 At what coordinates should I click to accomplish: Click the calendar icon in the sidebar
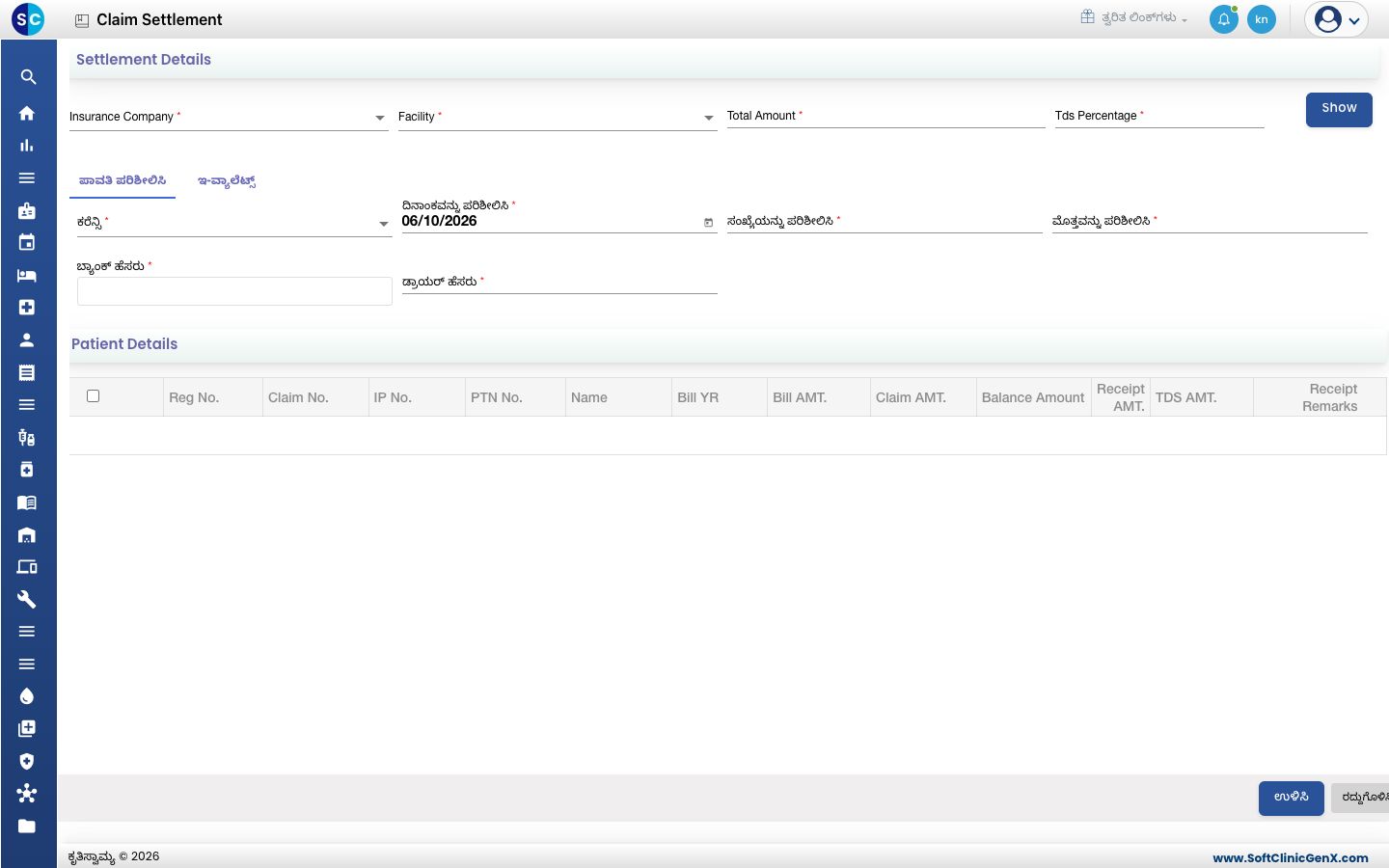27,242
